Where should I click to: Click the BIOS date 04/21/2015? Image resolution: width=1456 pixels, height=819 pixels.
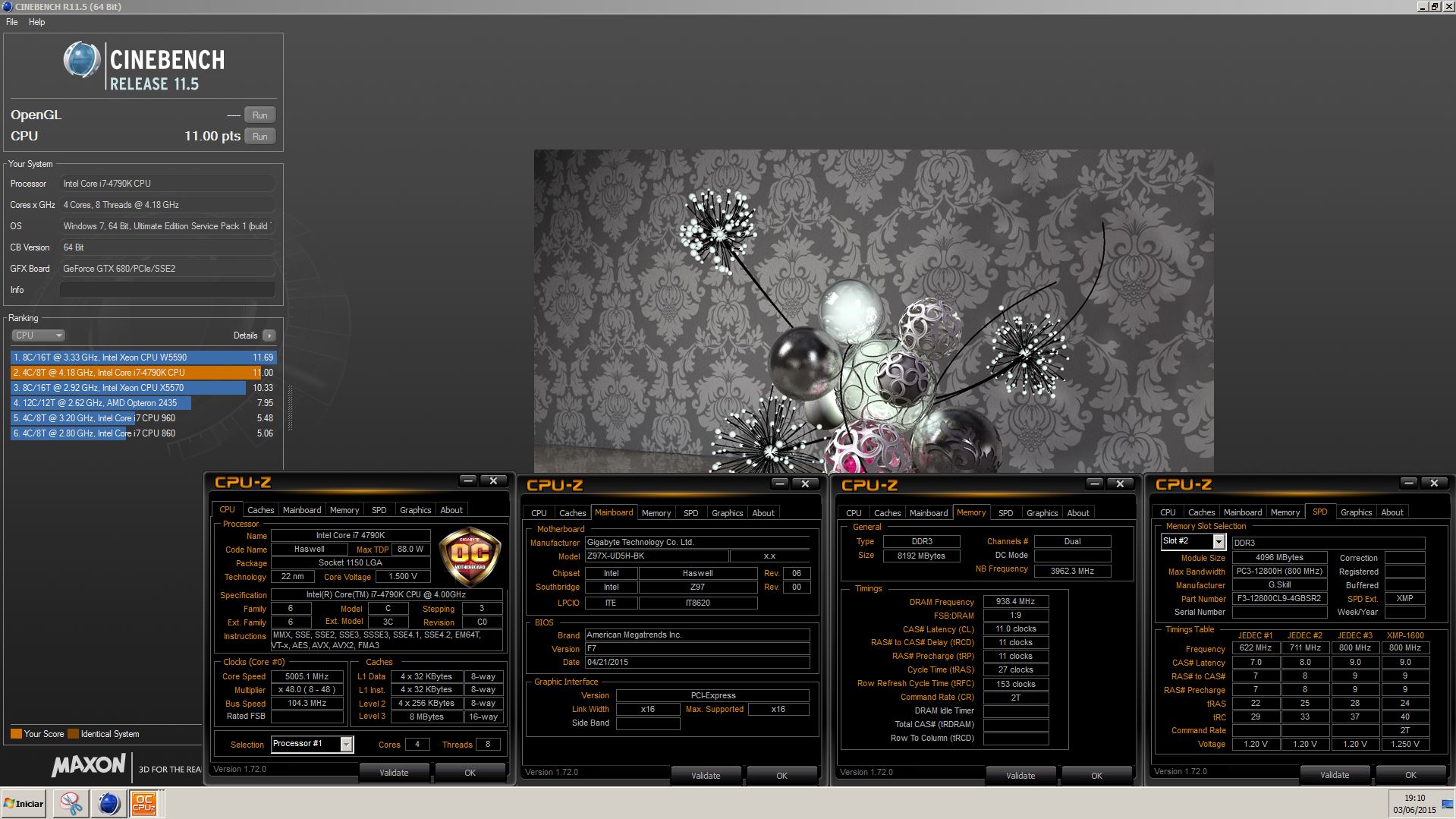697,662
